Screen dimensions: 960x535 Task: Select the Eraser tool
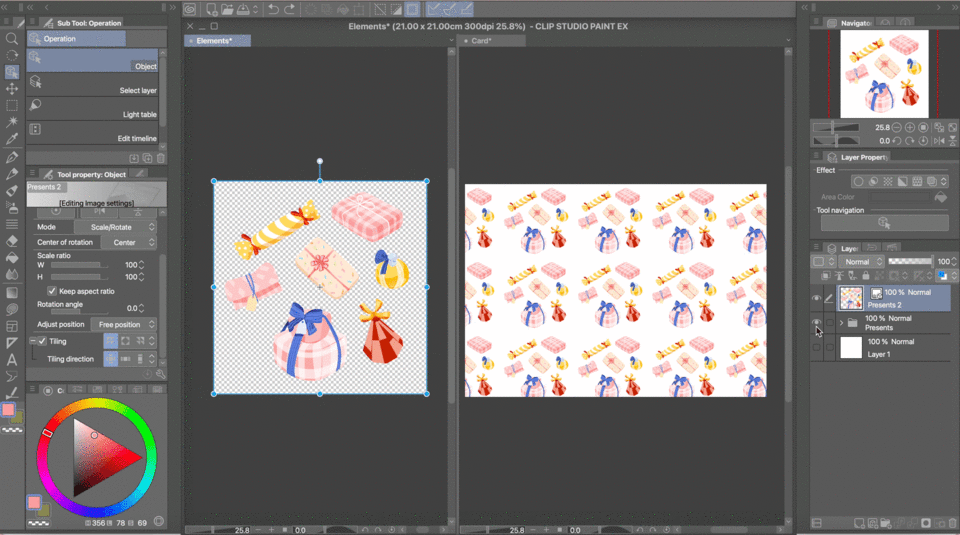coord(12,241)
